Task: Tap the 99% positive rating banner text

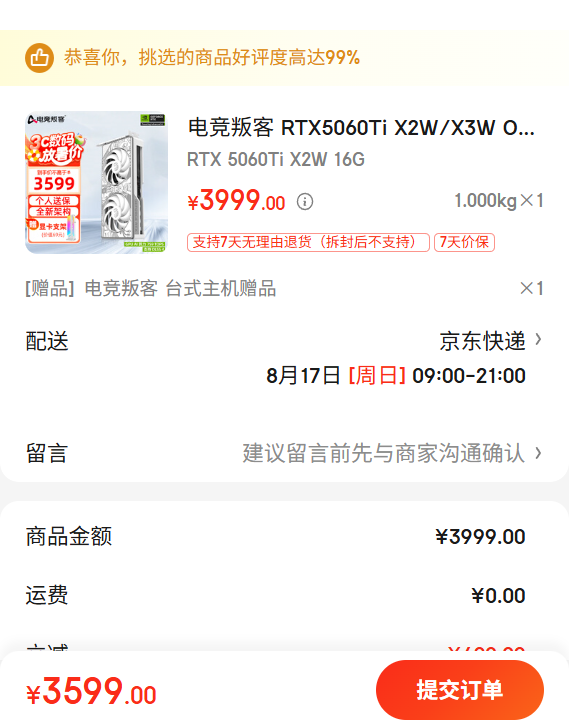Action: [x=212, y=58]
